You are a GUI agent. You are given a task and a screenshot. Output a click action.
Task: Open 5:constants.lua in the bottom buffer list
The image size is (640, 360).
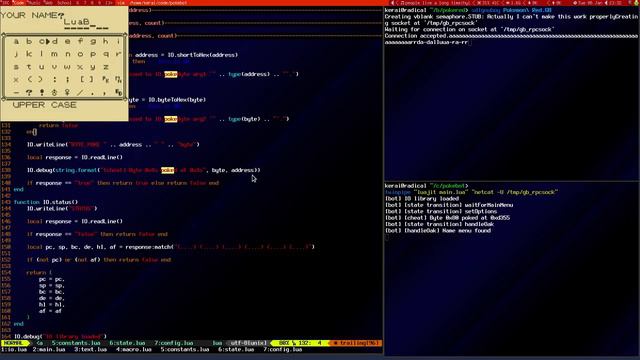tap(185, 350)
